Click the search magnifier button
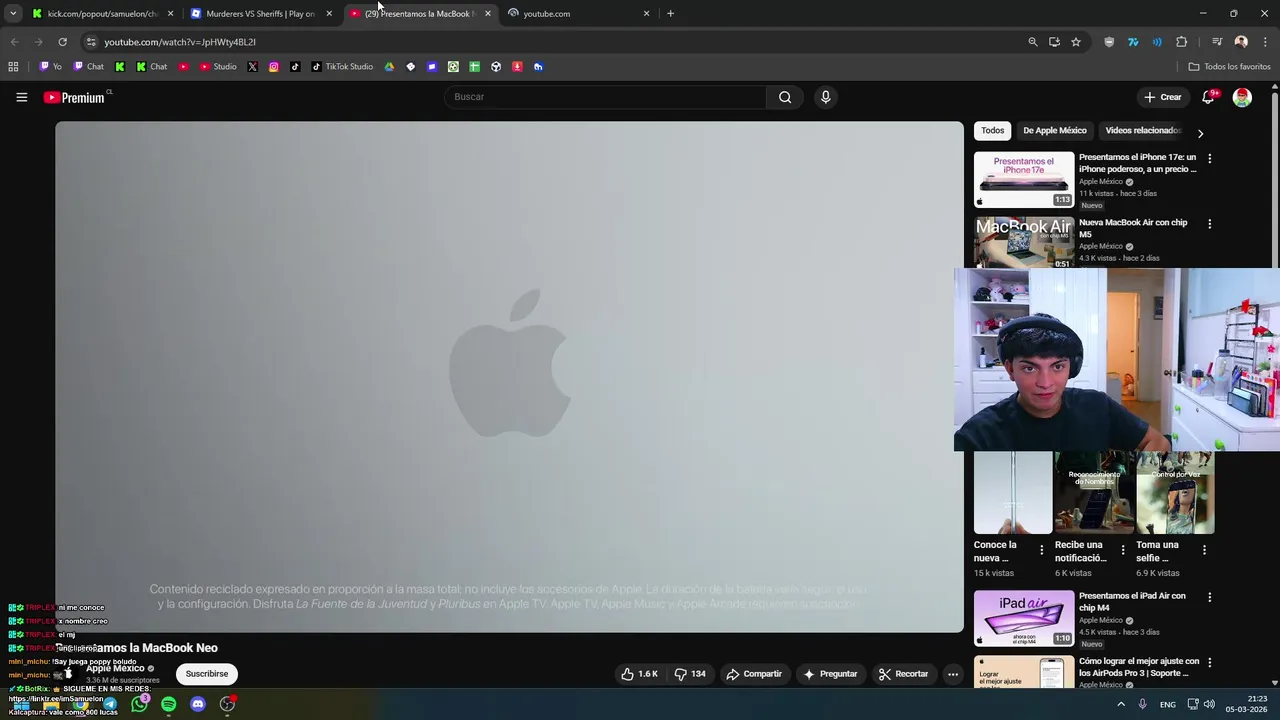Image resolution: width=1280 pixels, height=720 pixels. [785, 97]
